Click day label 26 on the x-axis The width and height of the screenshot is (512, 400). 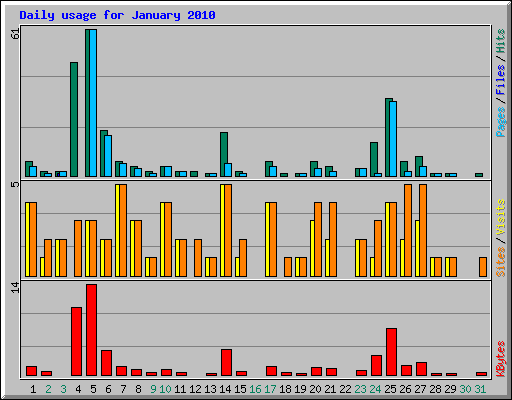click(x=405, y=389)
